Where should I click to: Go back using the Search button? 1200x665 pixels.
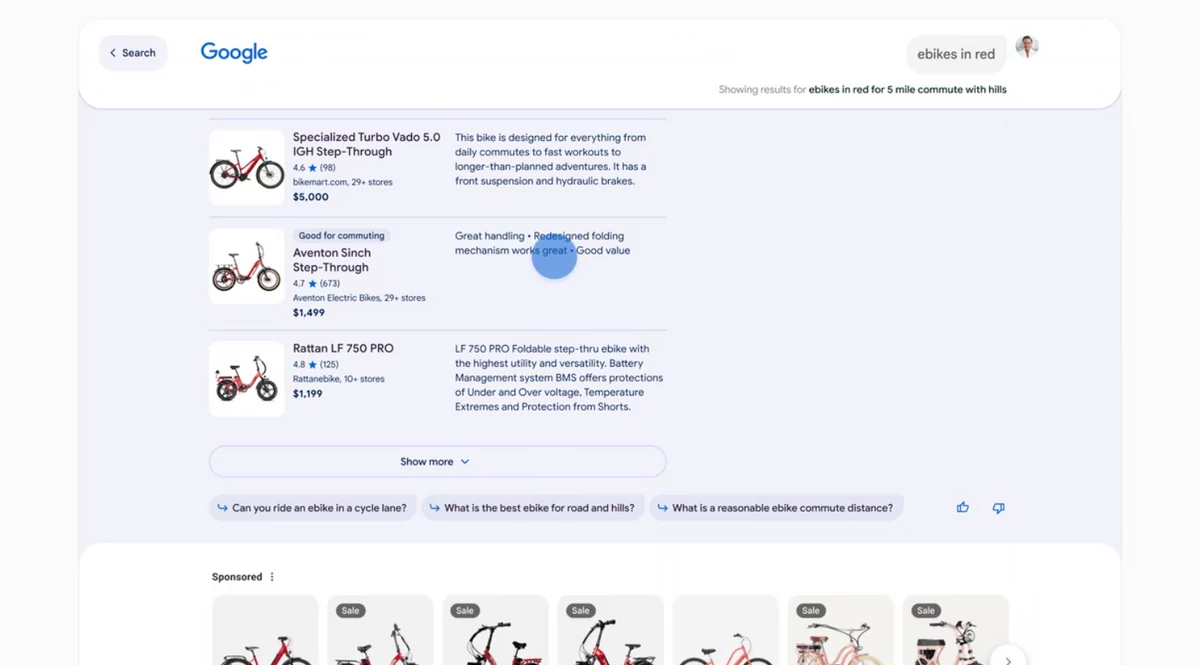[133, 53]
